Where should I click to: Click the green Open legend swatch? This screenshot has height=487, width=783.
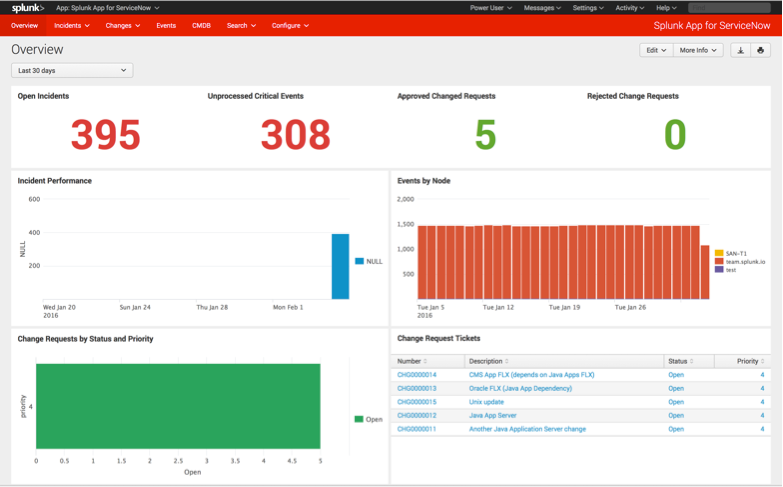359,419
